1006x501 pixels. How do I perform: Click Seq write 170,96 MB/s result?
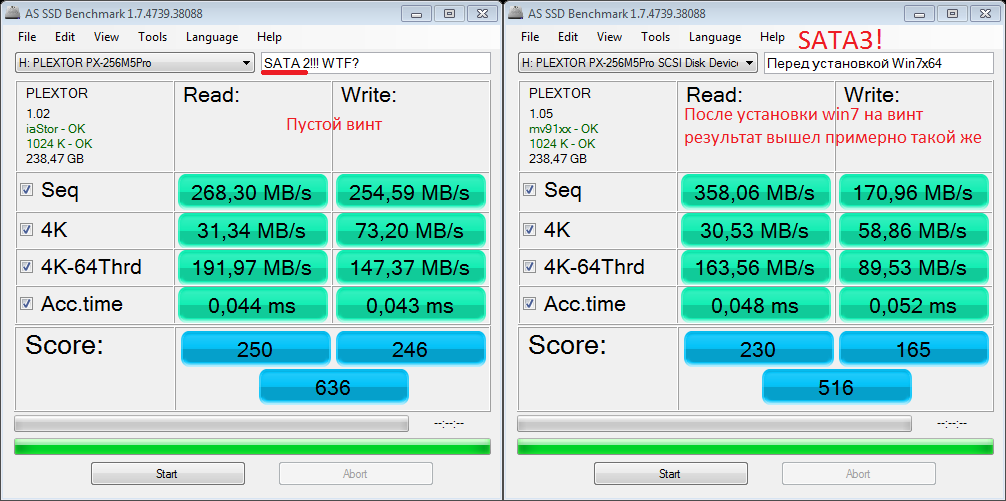914,191
